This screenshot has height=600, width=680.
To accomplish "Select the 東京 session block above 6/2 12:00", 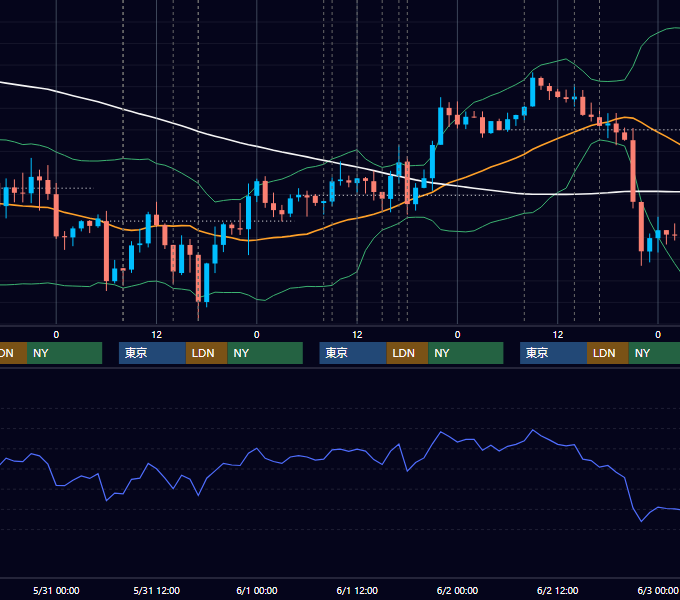I will 554,353.
